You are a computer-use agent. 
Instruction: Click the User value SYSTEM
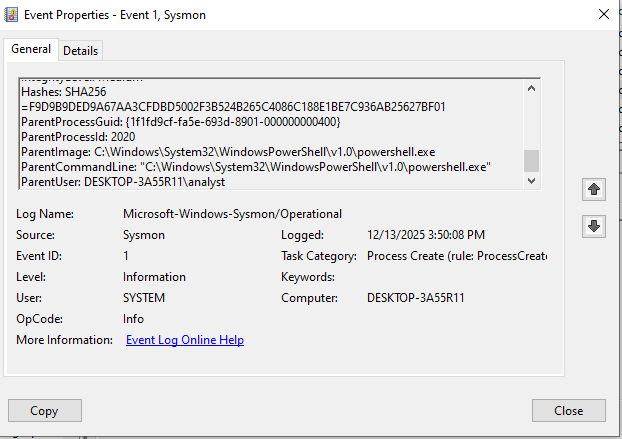coord(144,298)
